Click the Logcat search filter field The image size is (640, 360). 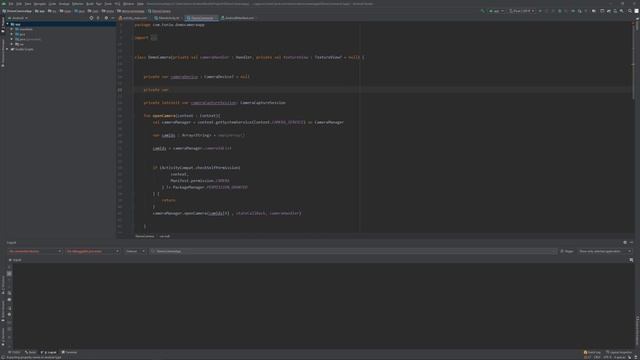pos(353,251)
